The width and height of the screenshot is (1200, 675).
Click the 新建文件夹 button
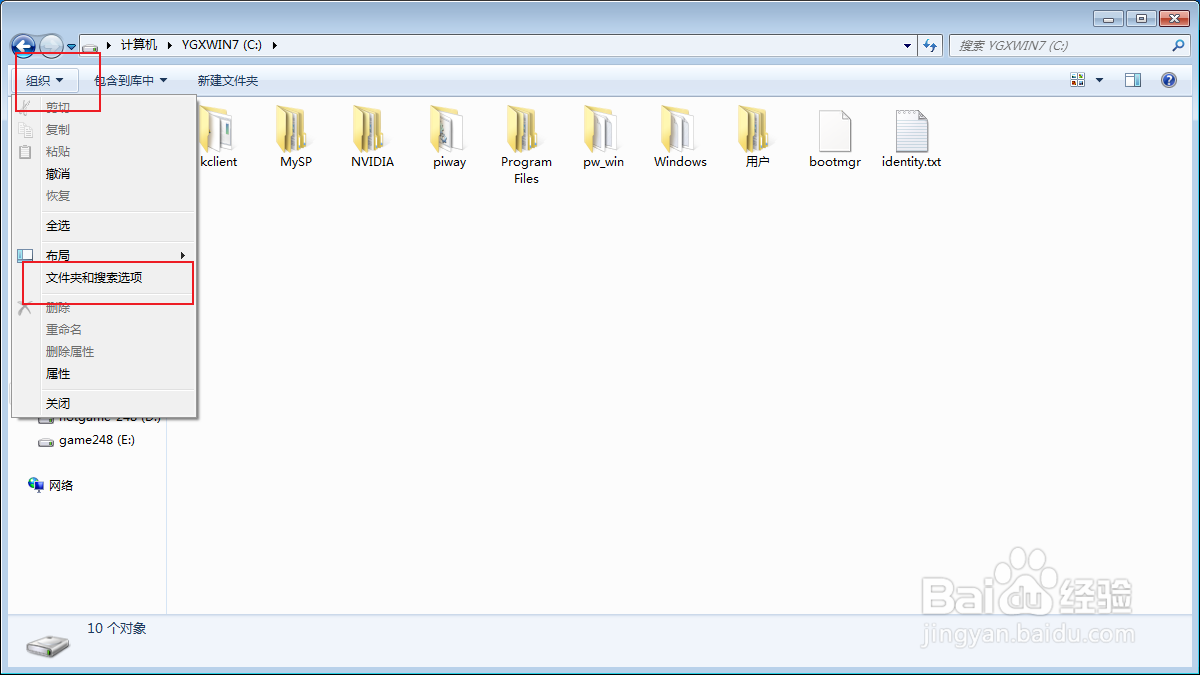coord(228,80)
